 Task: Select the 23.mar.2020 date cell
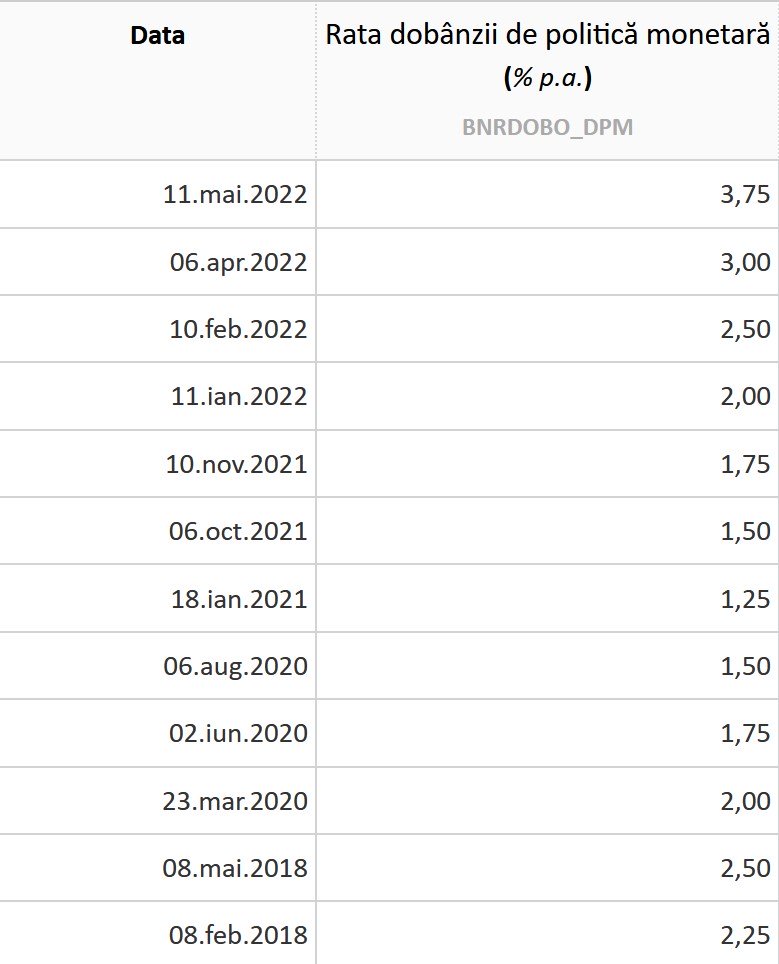235,801
